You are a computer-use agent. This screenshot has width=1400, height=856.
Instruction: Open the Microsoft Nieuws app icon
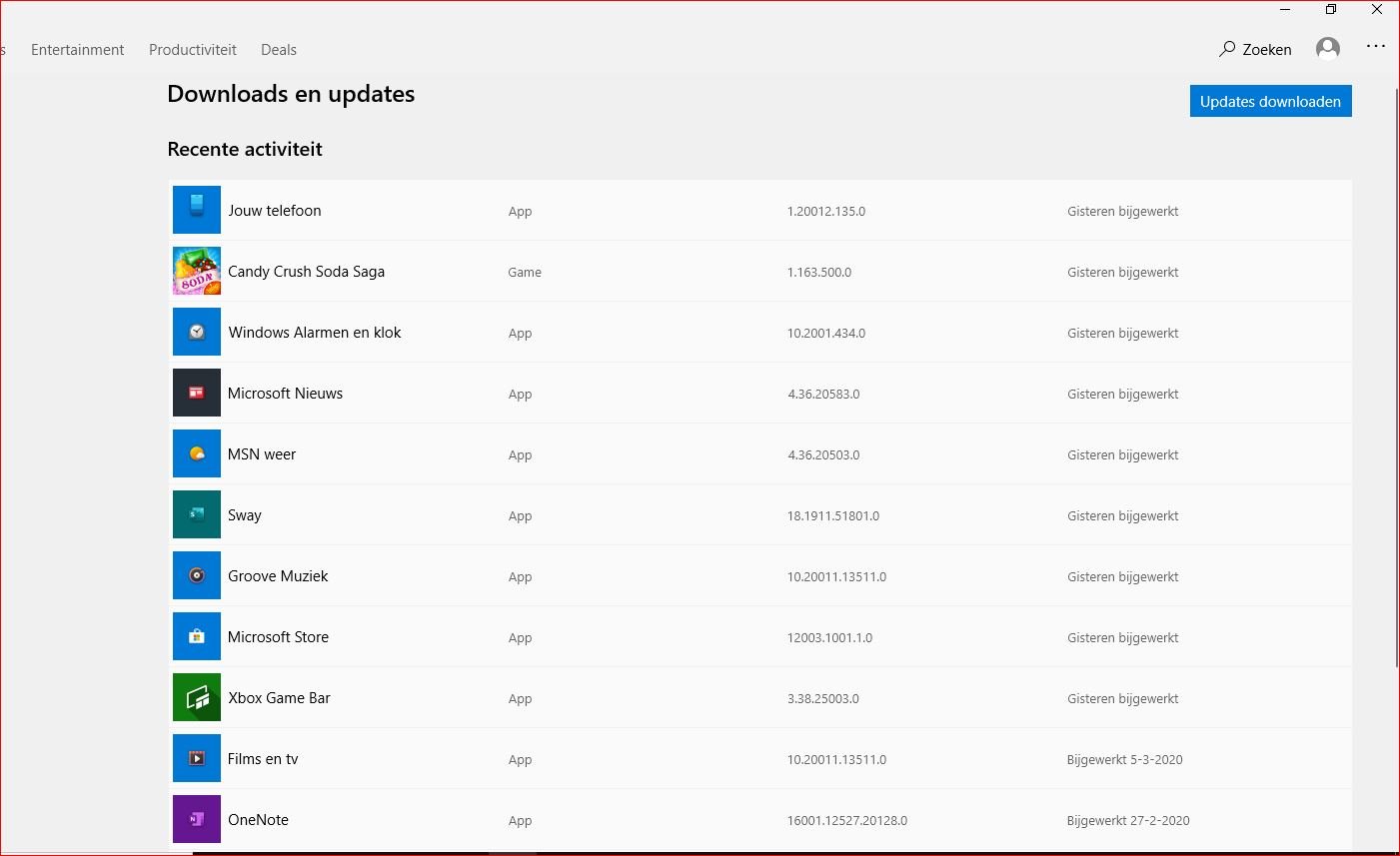tap(197, 393)
